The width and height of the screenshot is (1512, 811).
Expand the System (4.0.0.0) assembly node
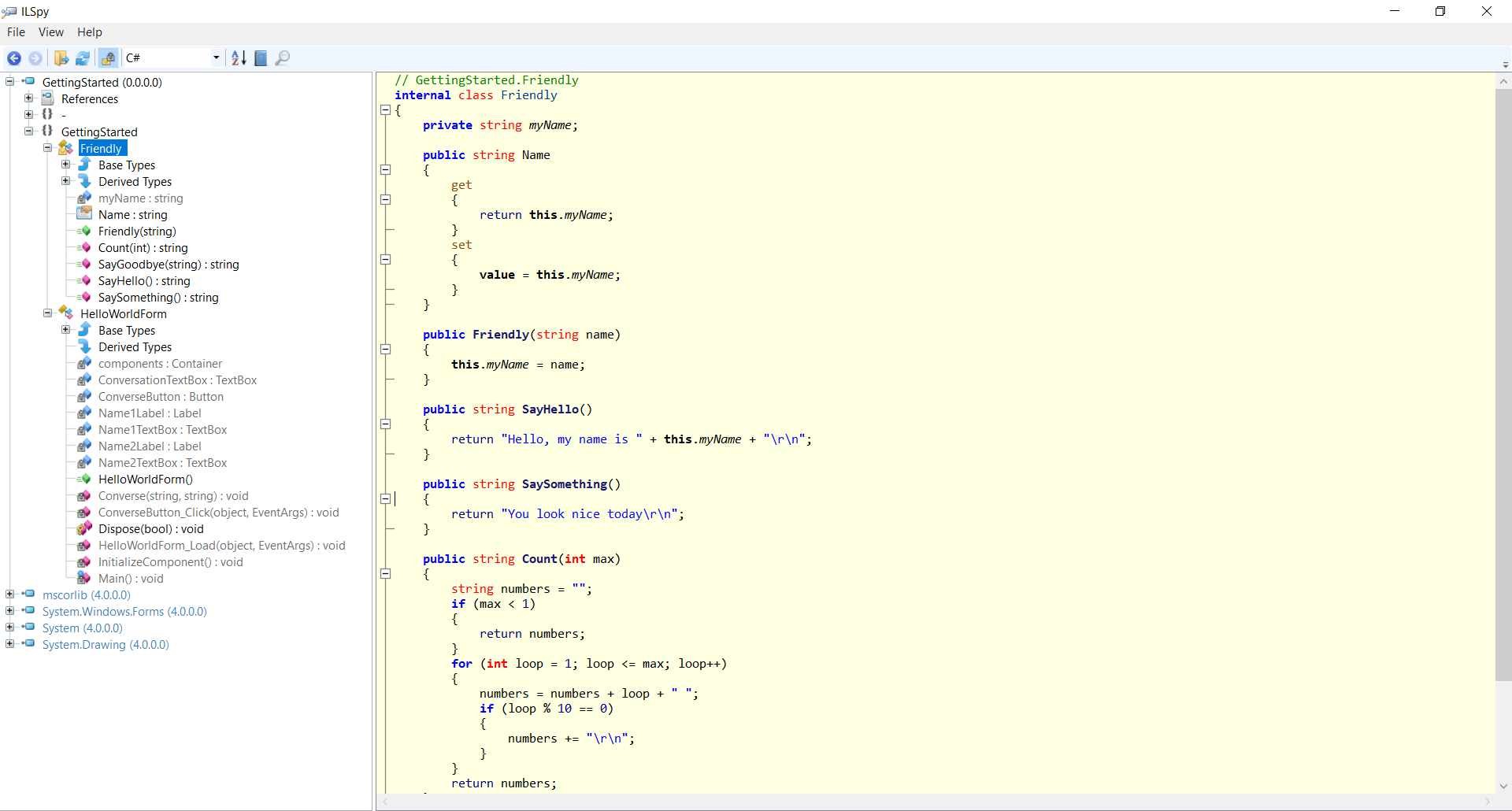[10, 628]
